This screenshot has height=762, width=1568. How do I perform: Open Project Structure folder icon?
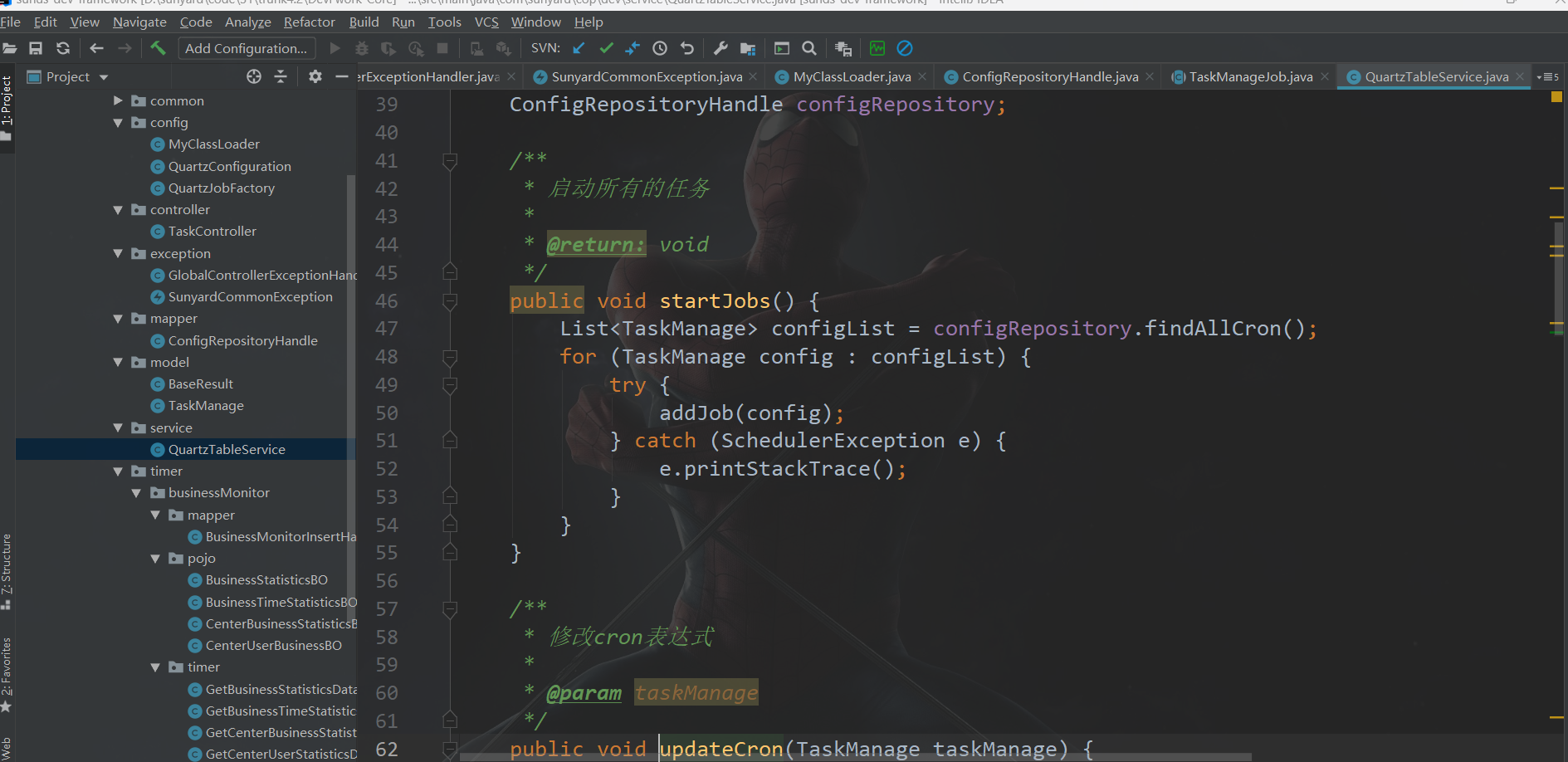(x=748, y=48)
